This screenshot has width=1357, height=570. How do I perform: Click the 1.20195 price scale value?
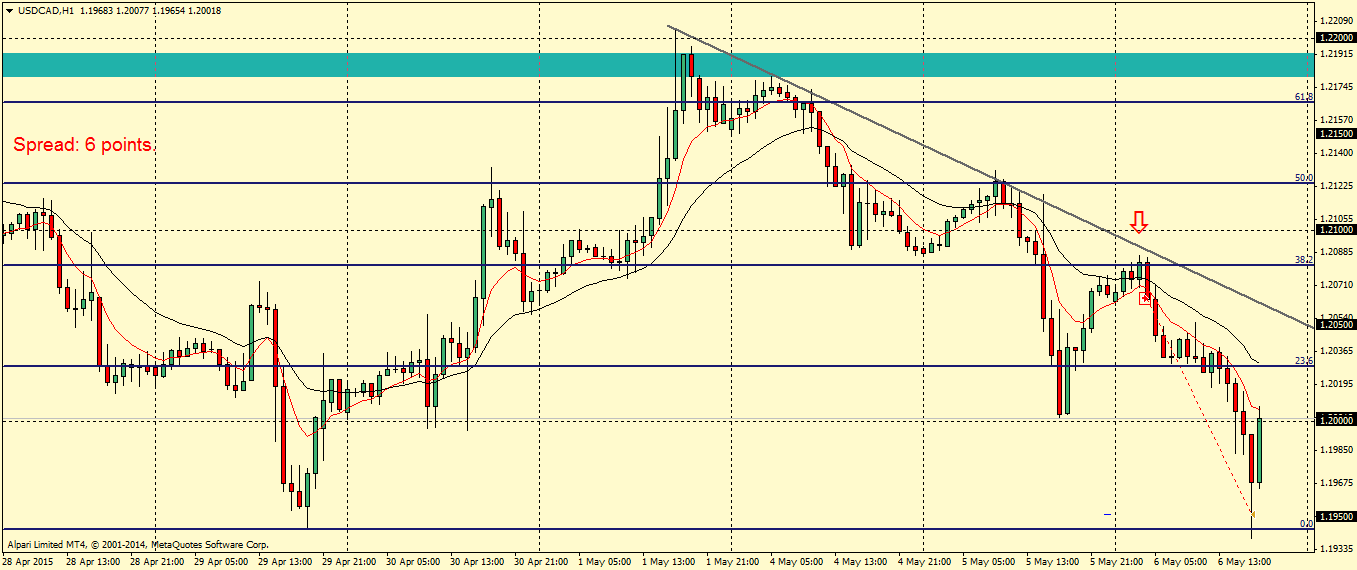tap(1337, 383)
